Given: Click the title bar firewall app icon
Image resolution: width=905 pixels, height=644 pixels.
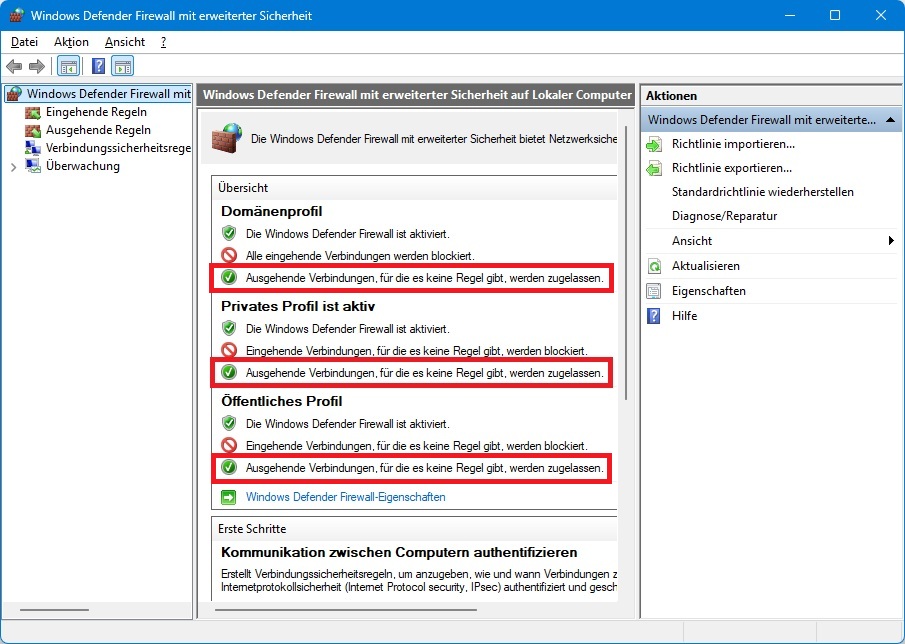Looking at the screenshot, I should [x=17, y=16].
